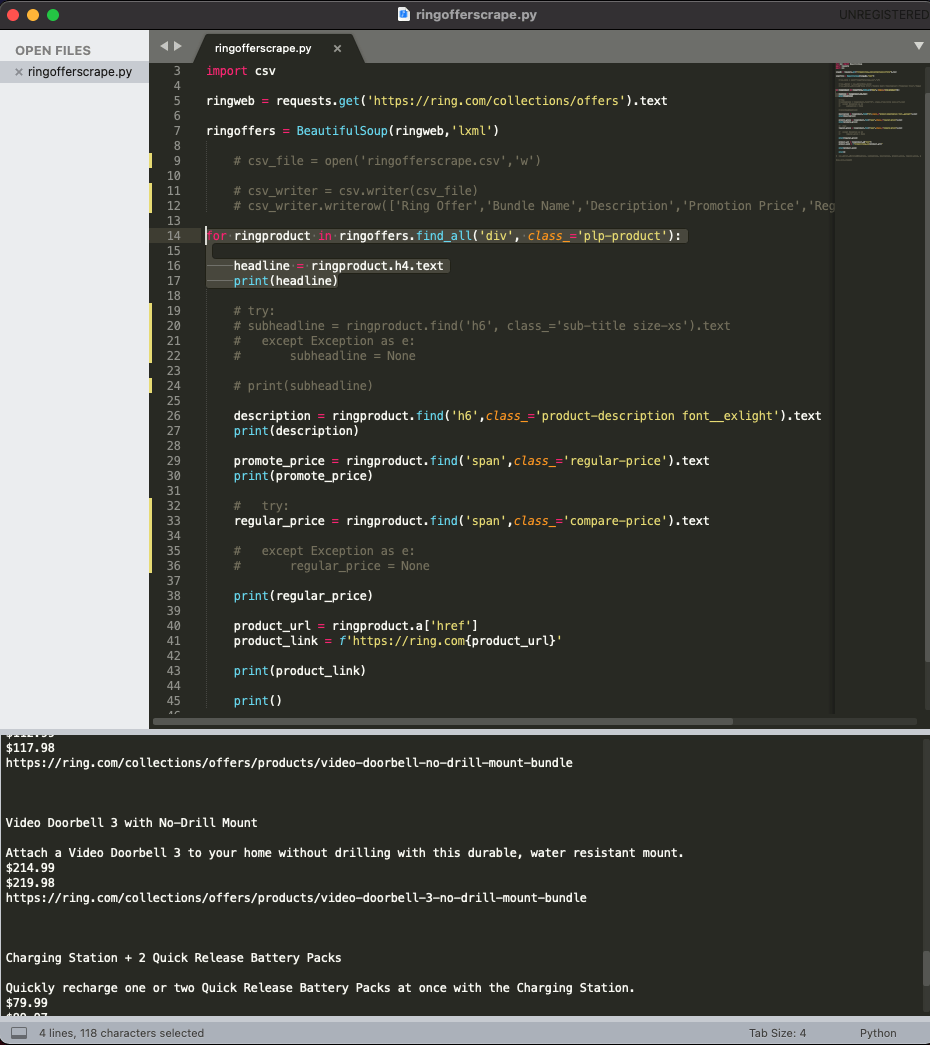Click the video-doorbell-no-drill-mount-bundle URL output

pyautogui.click(x=289, y=762)
